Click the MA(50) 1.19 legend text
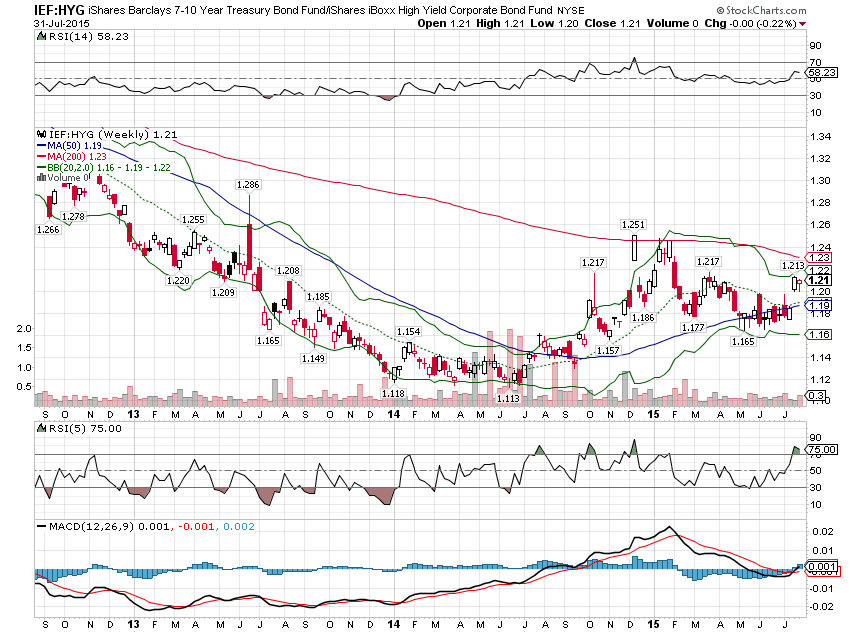Image resolution: width=850 pixels, height=633 pixels. pyautogui.click(x=74, y=145)
